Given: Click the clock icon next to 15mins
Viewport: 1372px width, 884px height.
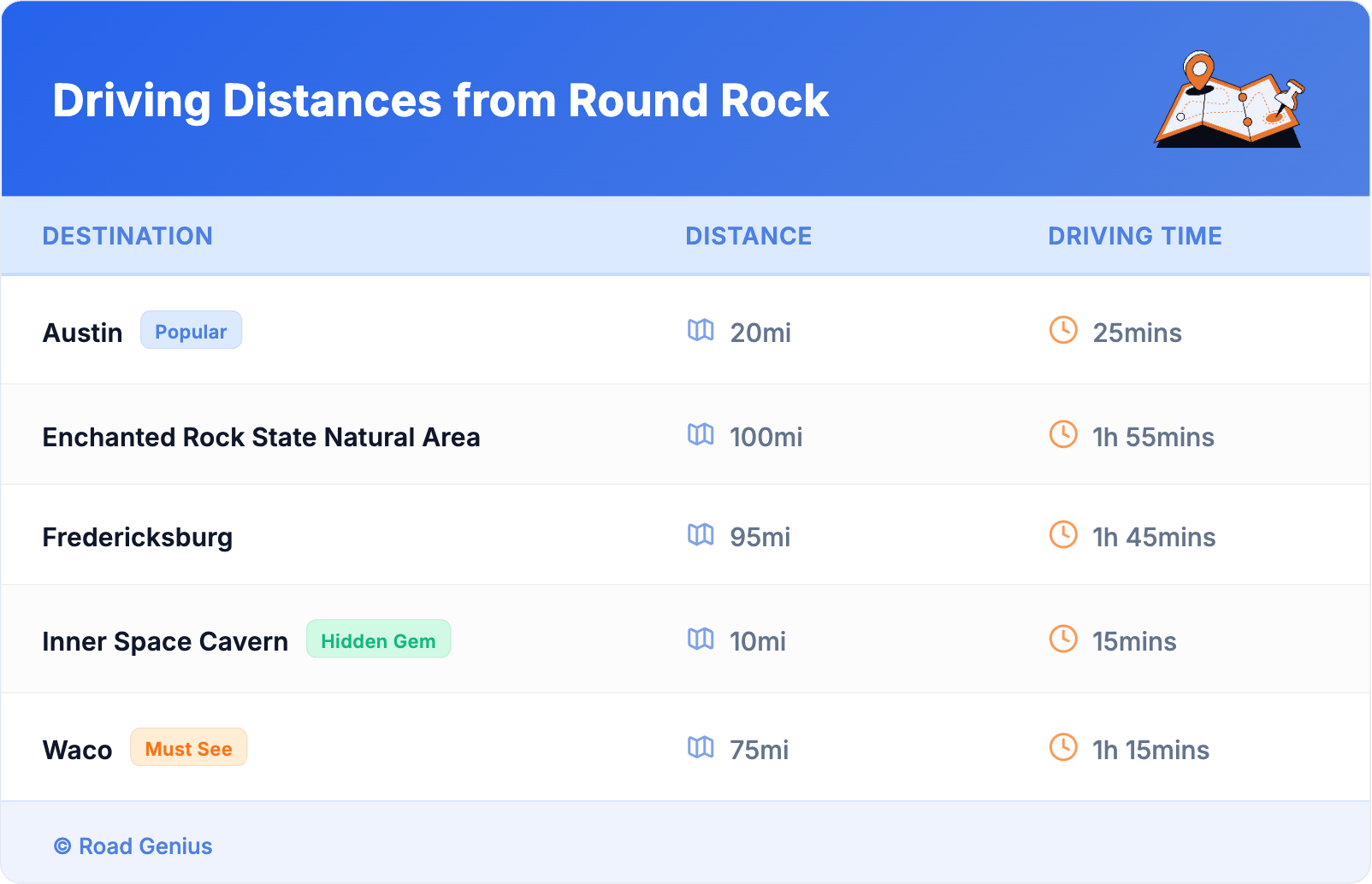Looking at the screenshot, I should [1063, 639].
